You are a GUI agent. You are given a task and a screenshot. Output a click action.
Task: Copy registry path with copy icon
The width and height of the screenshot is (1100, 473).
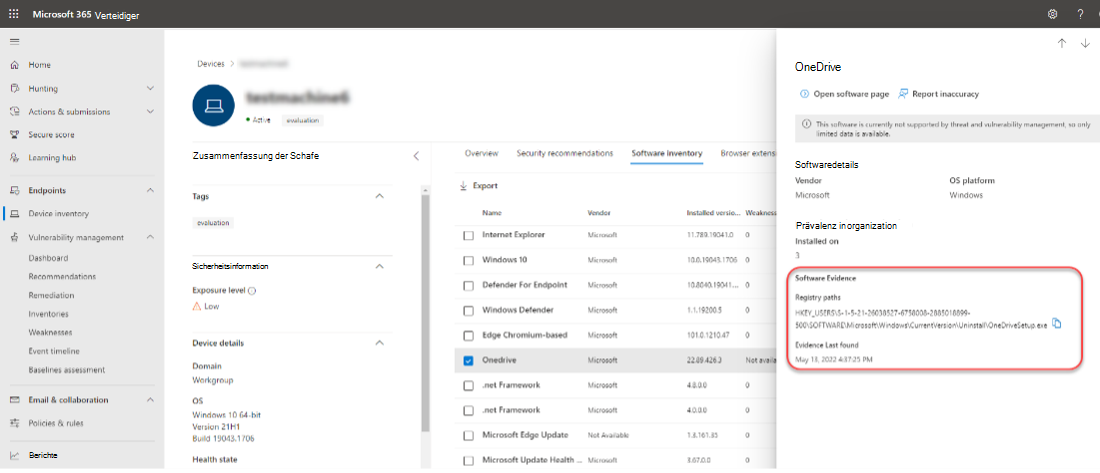(x=1057, y=324)
